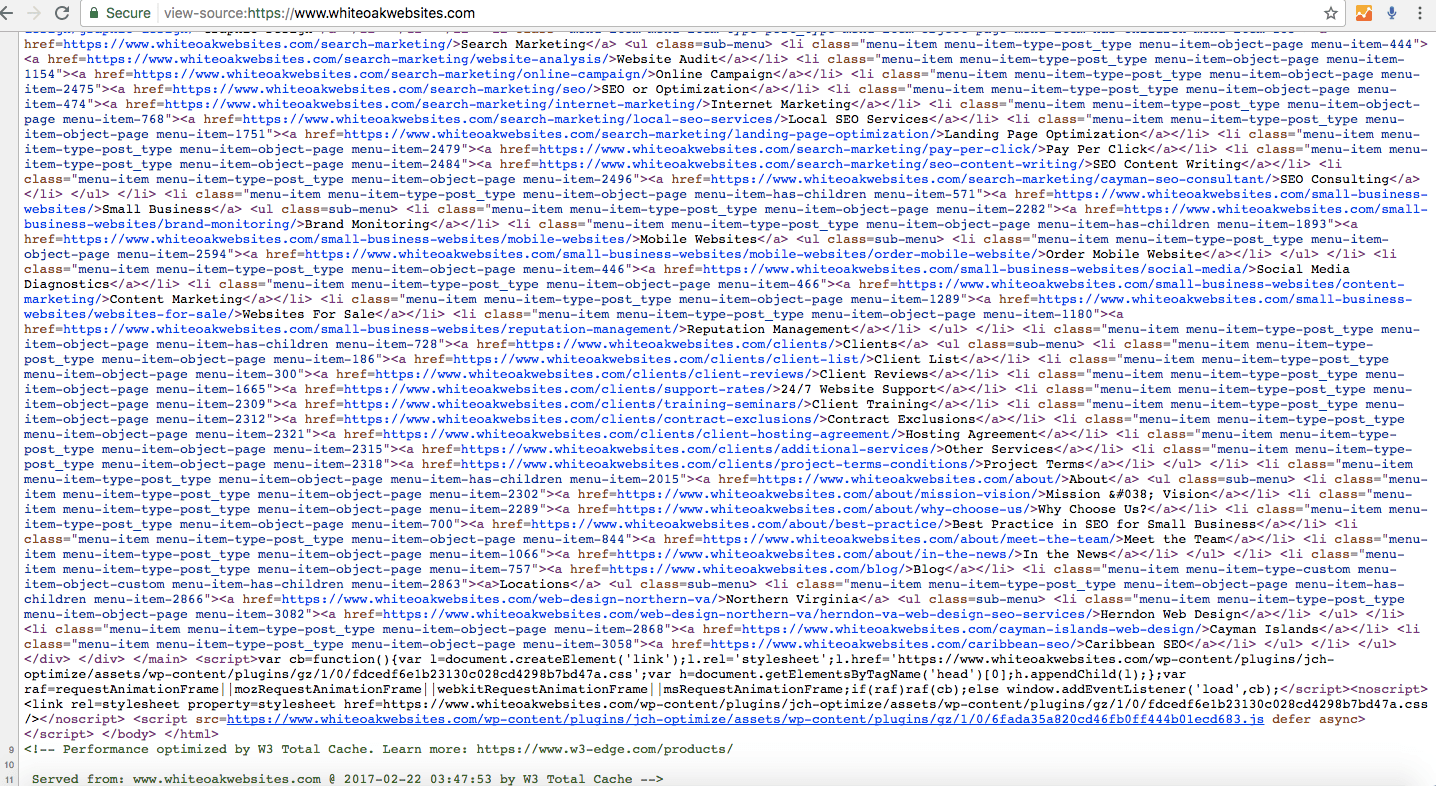The width and height of the screenshot is (1436, 786).
Task: Open the jch-optimize .js script src link
Action: tap(745, 719)
